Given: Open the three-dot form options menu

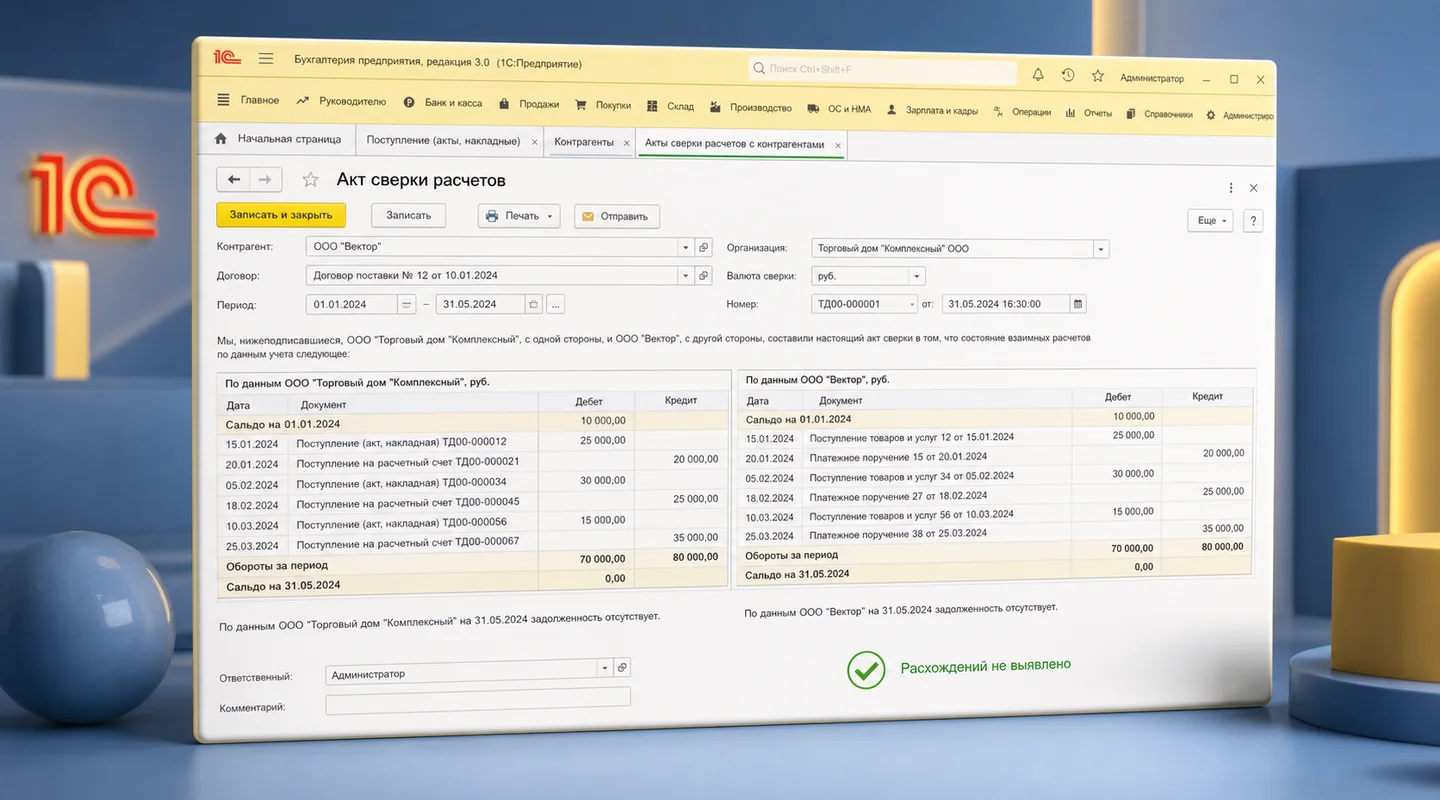Looking at the screenshot, I should [x=1230, y=188].
